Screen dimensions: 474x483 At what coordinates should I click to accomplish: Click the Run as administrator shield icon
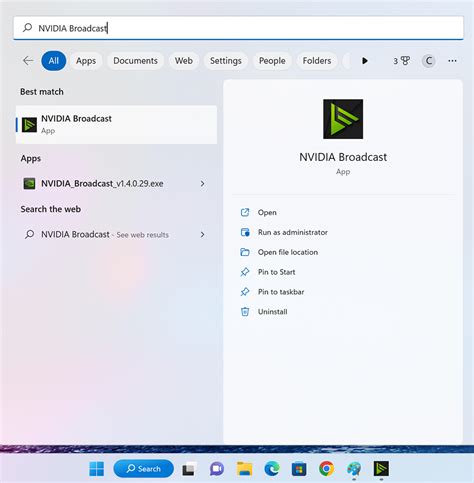coord(245,232)
